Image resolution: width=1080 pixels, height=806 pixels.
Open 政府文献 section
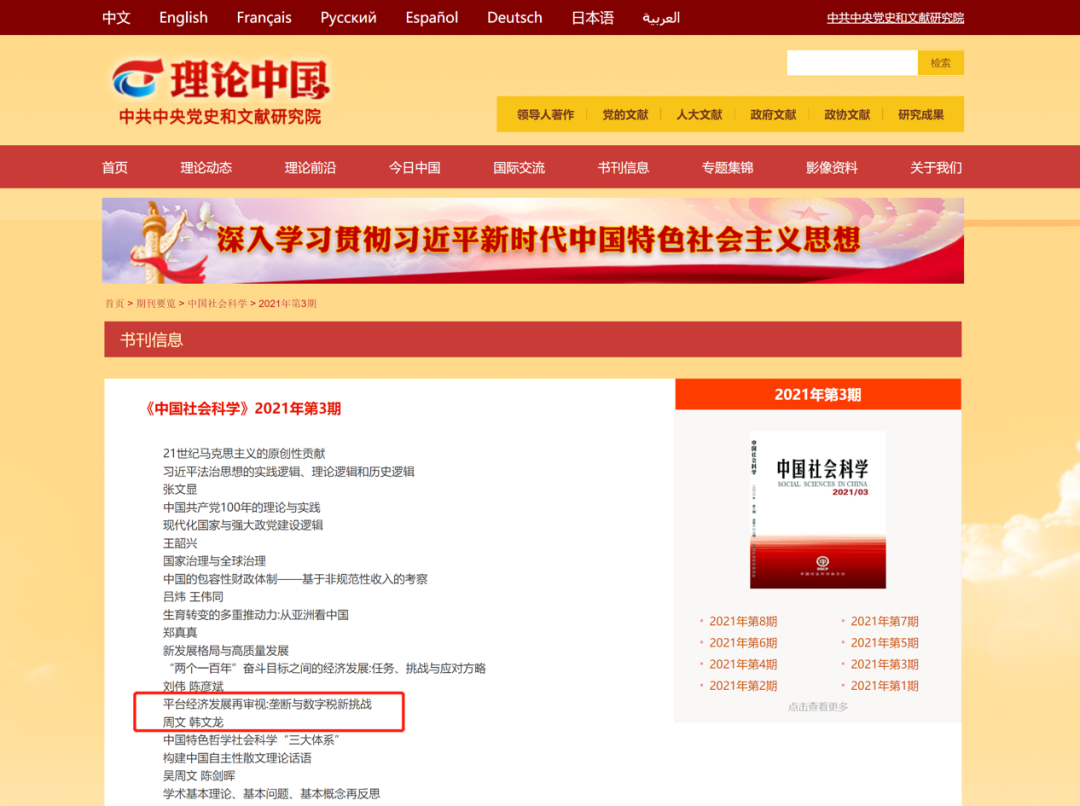(x=773, y=114)
